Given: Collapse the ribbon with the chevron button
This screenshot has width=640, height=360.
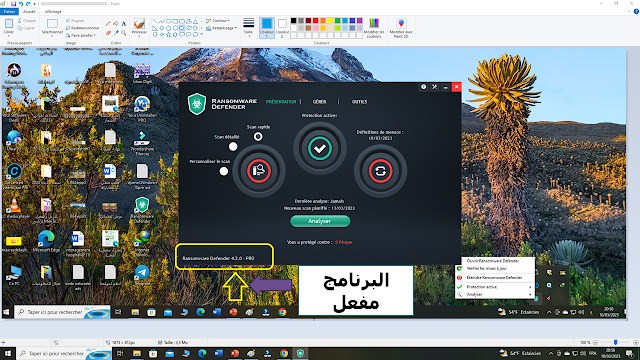Looking at the screenshot, I should pos(629,11).
